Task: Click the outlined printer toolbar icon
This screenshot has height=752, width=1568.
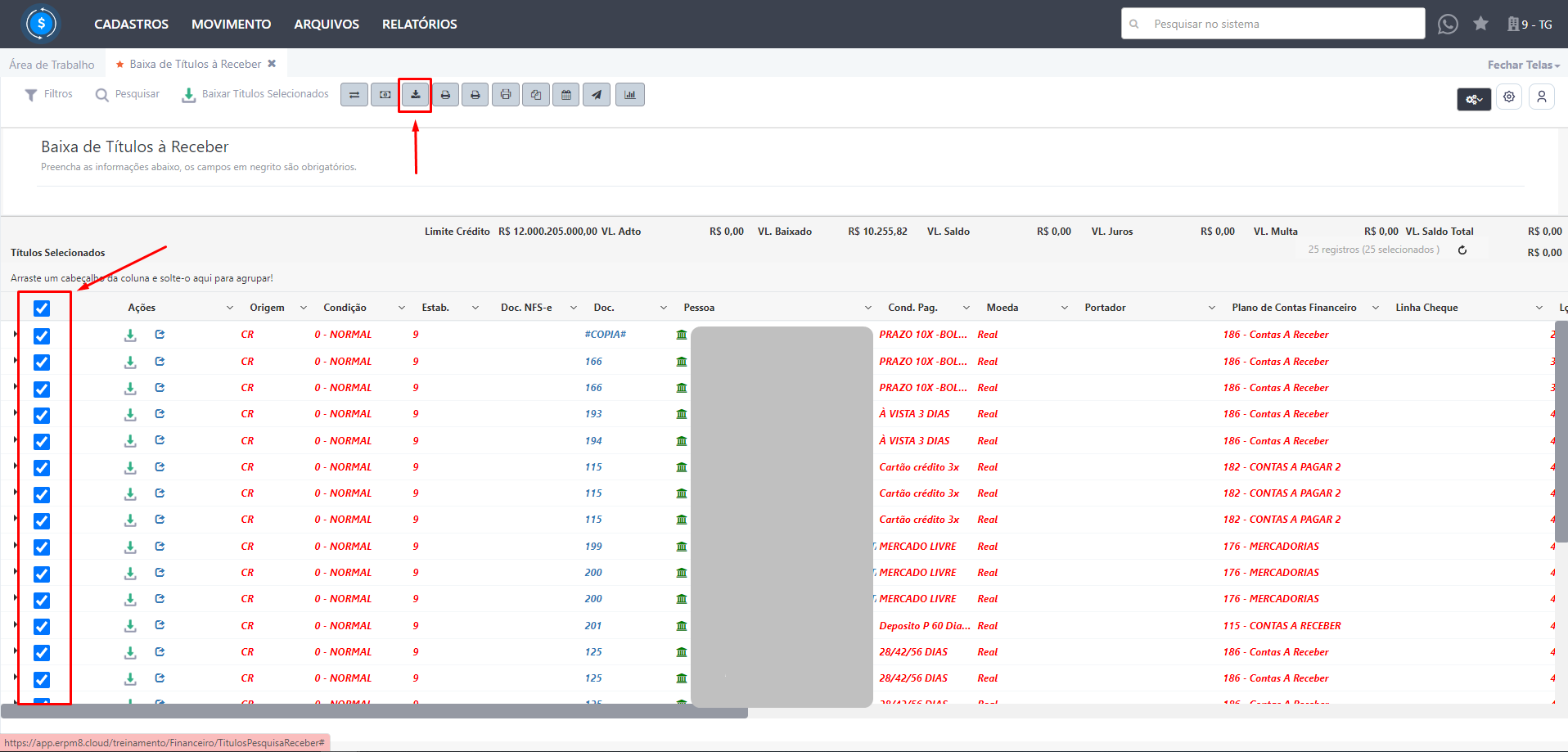Action: [x=506, y=95]
